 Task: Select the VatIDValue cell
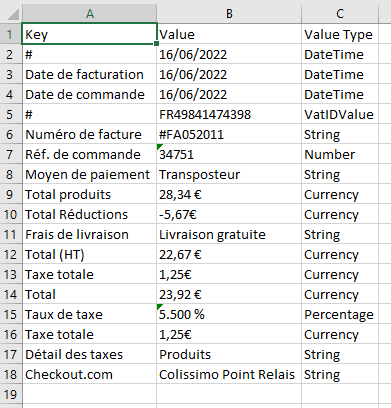[340, 114]
